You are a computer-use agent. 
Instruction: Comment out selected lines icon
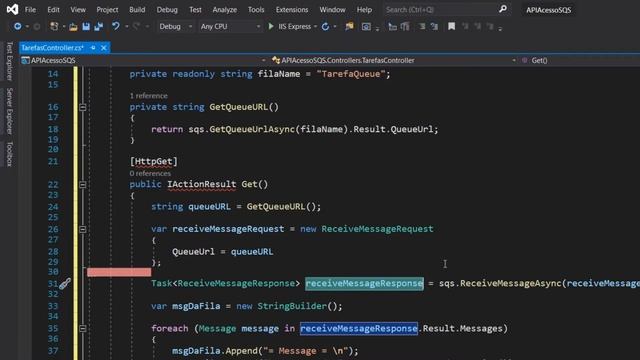point(422,27)
